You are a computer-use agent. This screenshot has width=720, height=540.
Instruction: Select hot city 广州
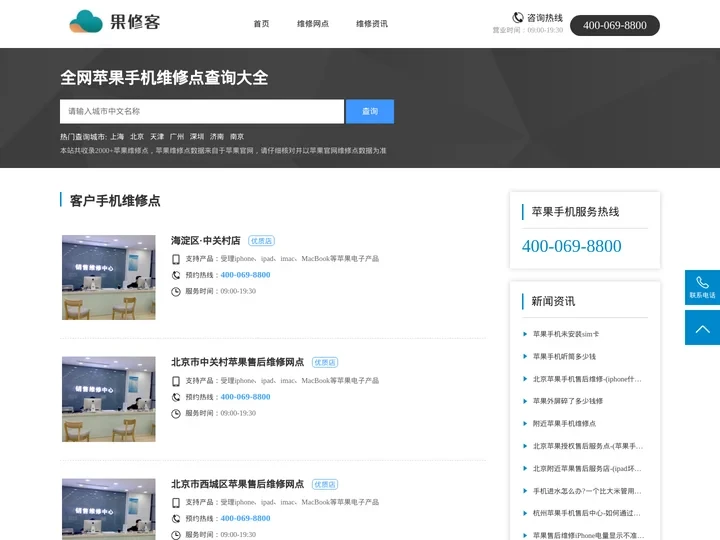pyautogui.click(x=177, y=136)
